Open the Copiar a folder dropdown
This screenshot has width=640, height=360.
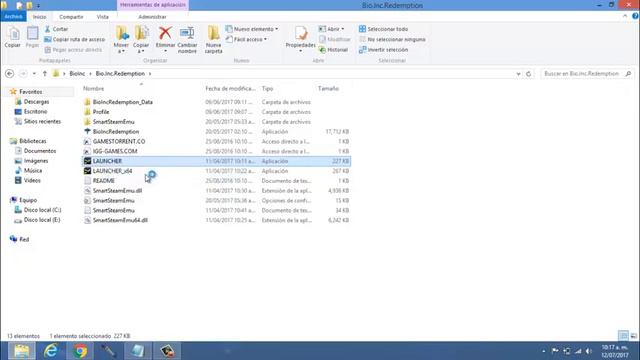tap(141, 39)
